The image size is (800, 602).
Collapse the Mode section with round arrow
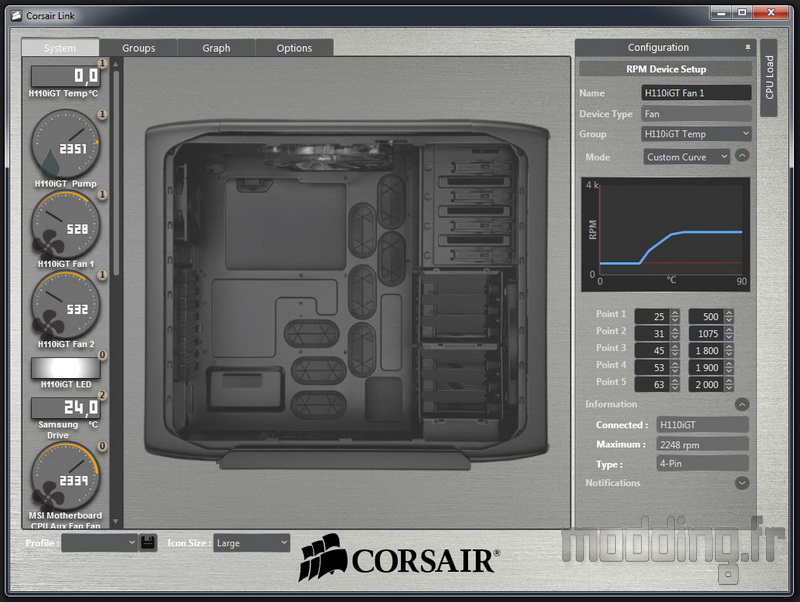click(742, 156)
